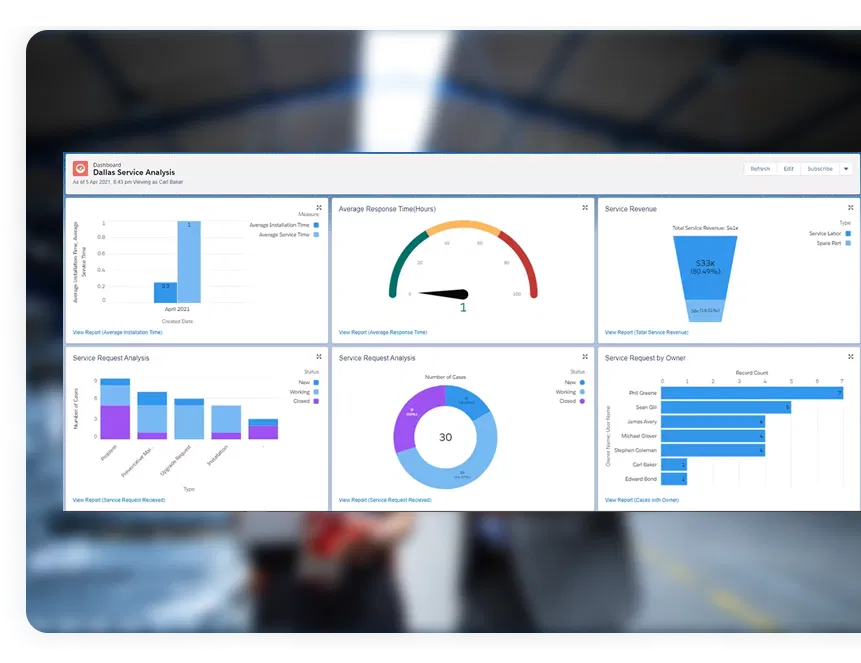The height and width of the screenshot is (663, 861).
Task: Click the Edit button
Action: click(788, 169)
